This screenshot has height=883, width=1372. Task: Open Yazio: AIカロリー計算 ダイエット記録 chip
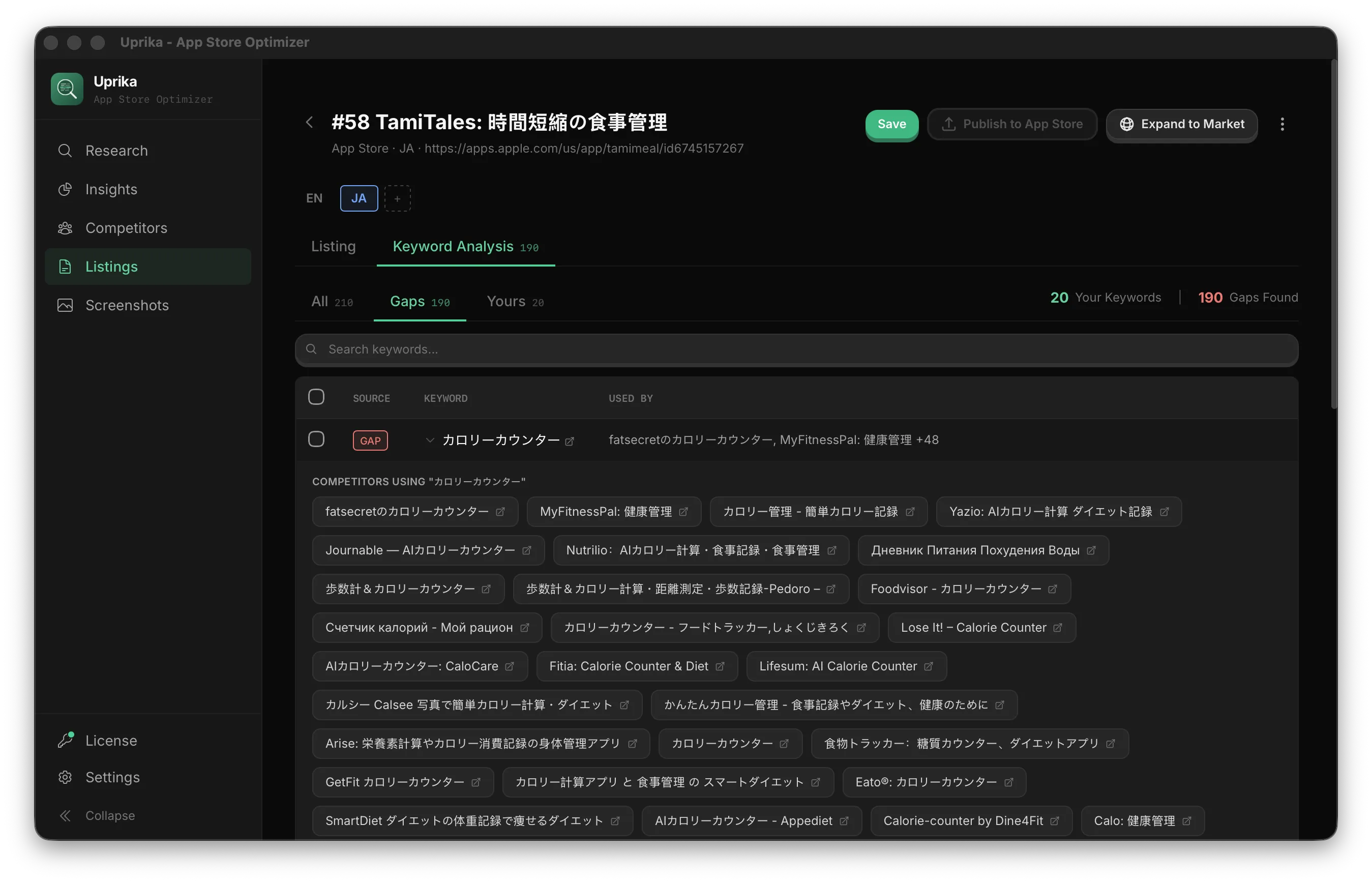(x=1059, y=512)
